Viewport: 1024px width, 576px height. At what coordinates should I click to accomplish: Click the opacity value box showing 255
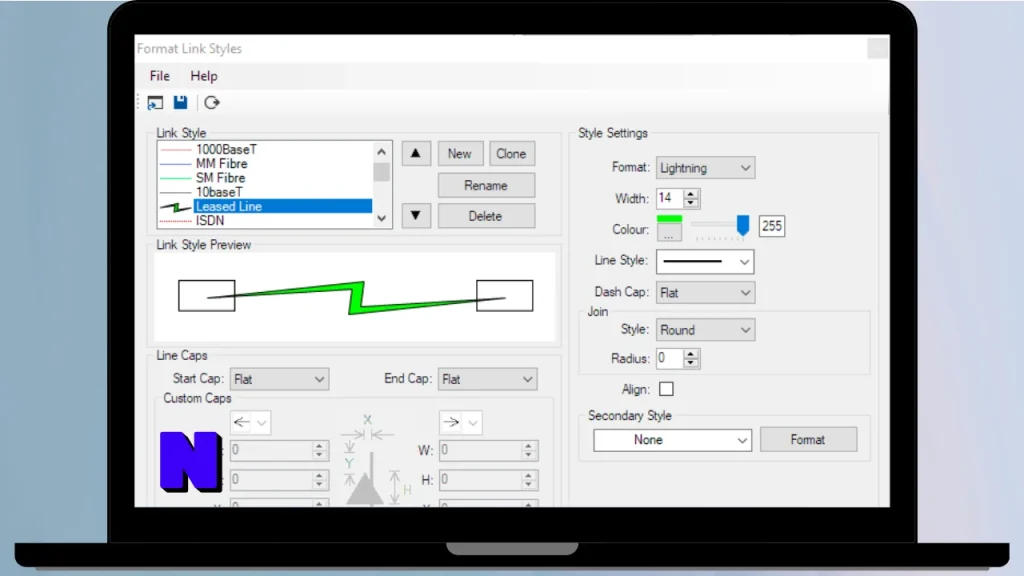[x=771, y=226]
